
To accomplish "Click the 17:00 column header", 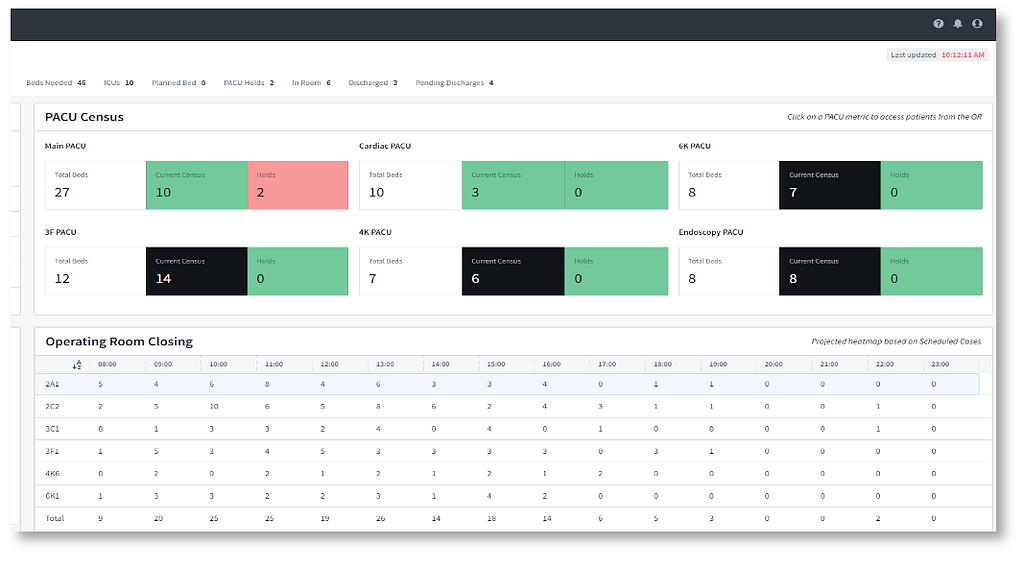I will coord(607,364).
